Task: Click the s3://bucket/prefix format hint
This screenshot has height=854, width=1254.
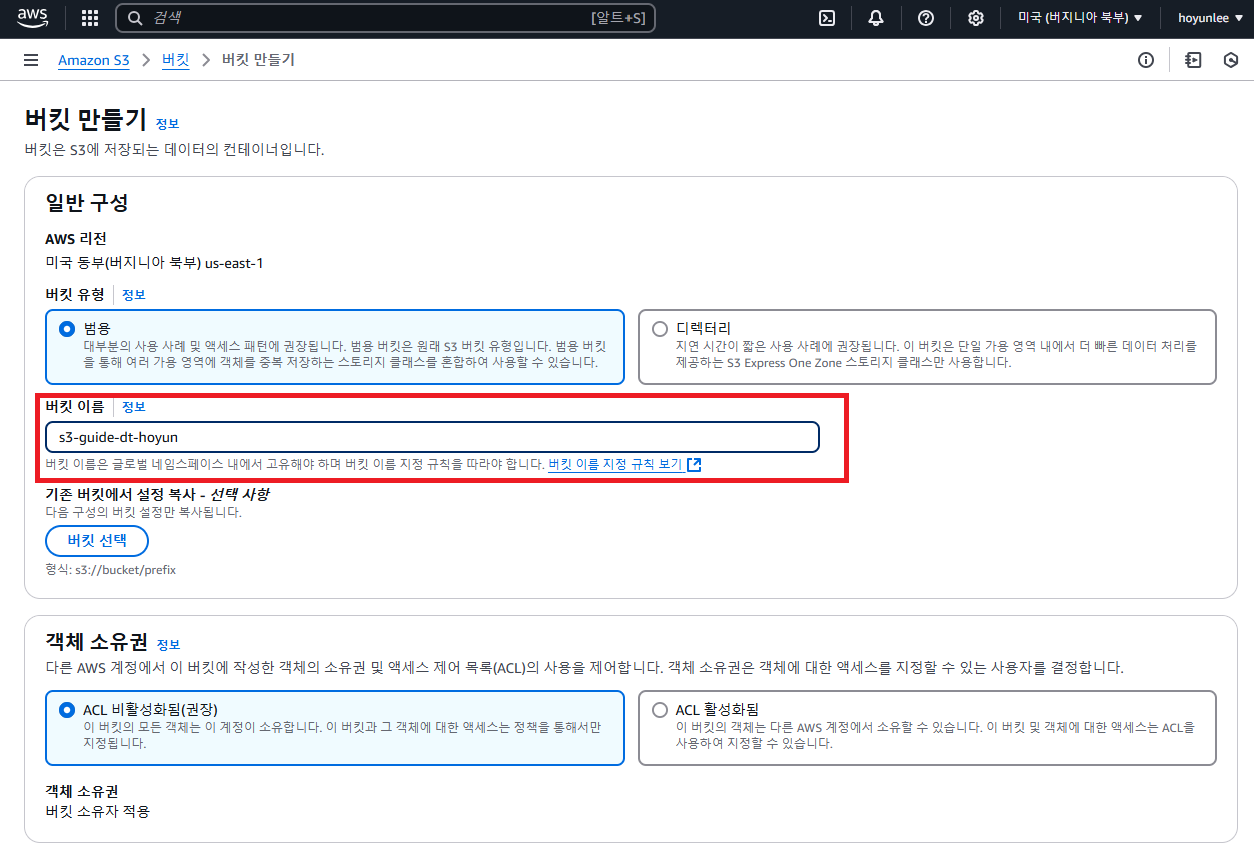Action: tap(111, 570)
